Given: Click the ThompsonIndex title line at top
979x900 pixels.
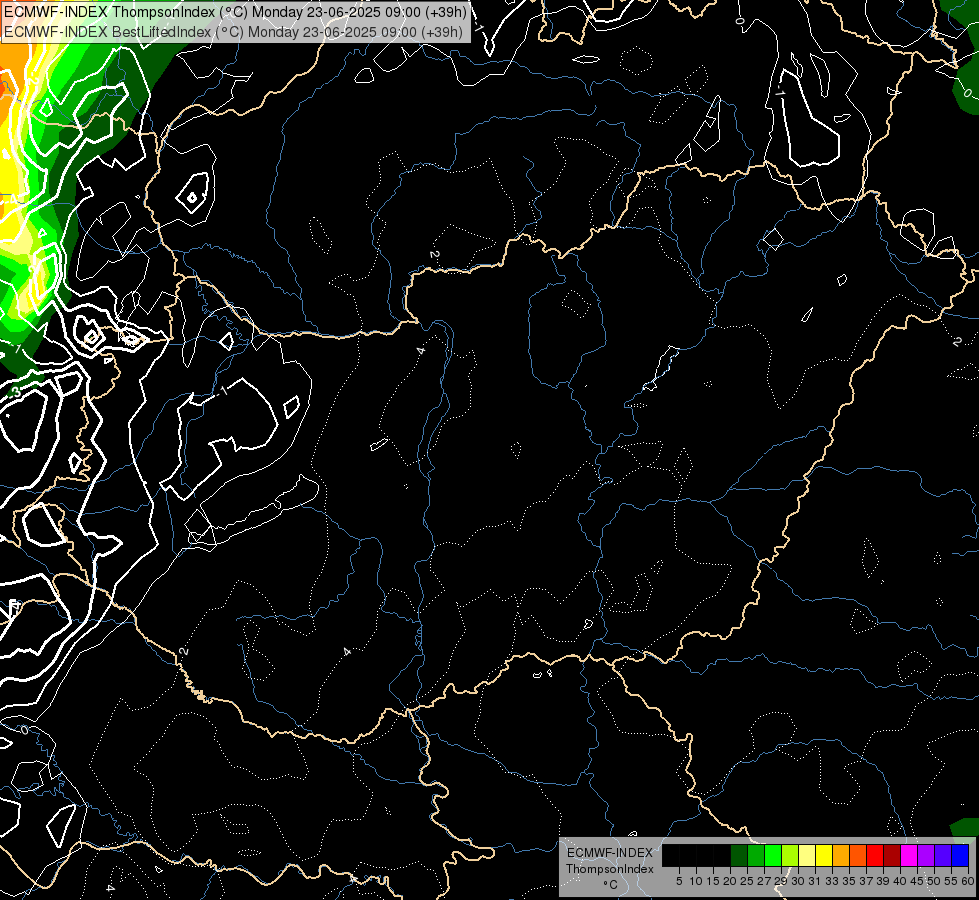Looking at the screenshot, I should coord(234,11).
